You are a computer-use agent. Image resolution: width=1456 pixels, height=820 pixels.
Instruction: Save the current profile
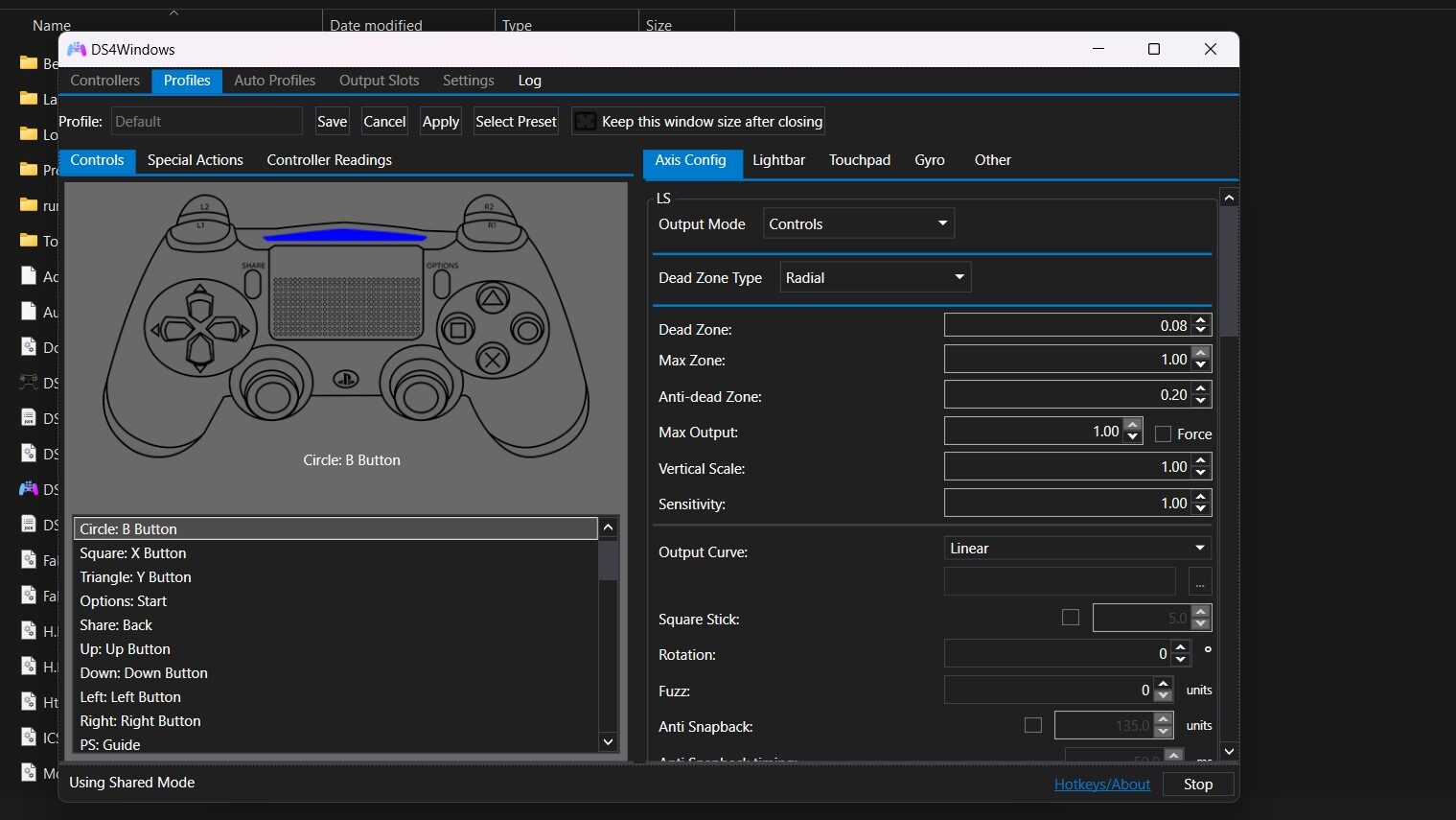click(x=333, y=122)
